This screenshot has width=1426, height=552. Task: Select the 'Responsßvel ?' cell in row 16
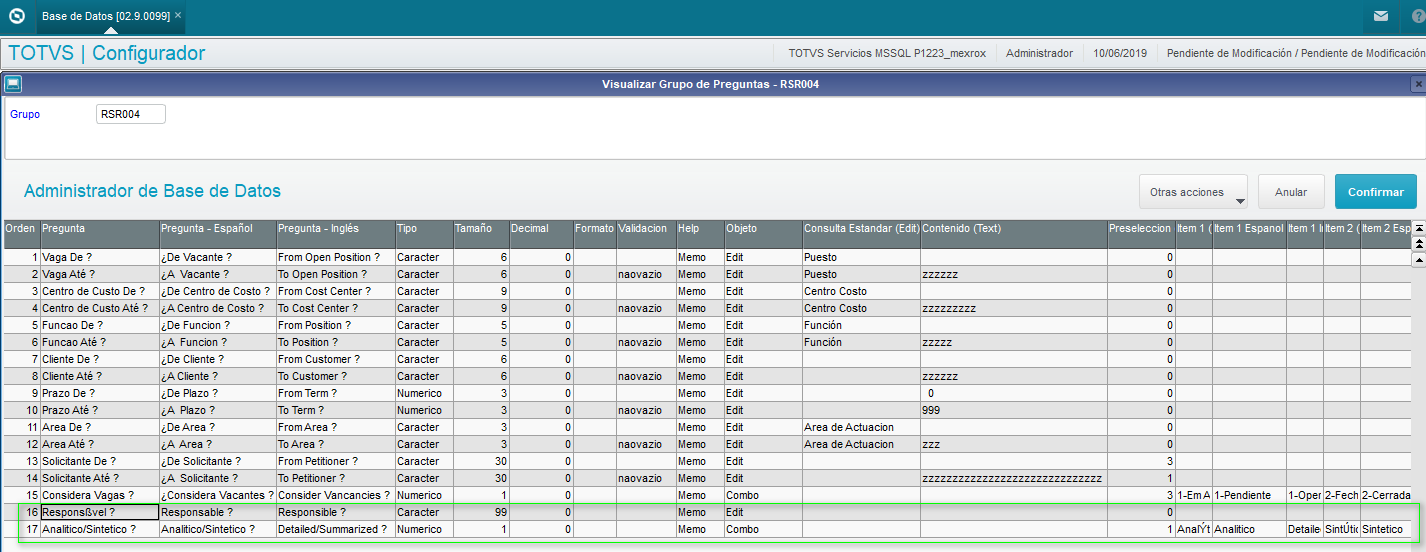point(99,512)
